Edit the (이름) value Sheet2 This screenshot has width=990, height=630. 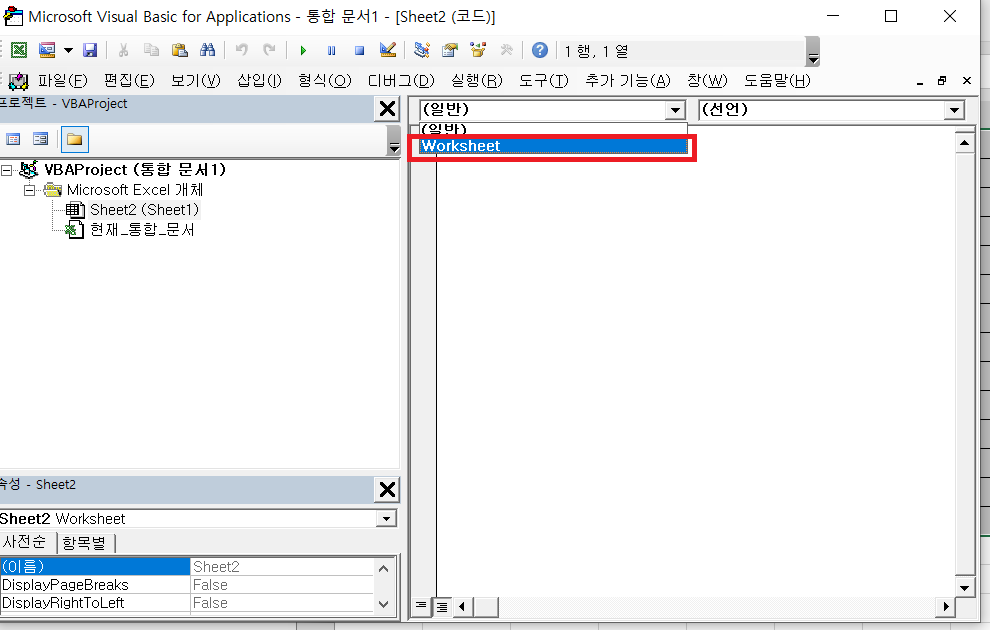282,566
